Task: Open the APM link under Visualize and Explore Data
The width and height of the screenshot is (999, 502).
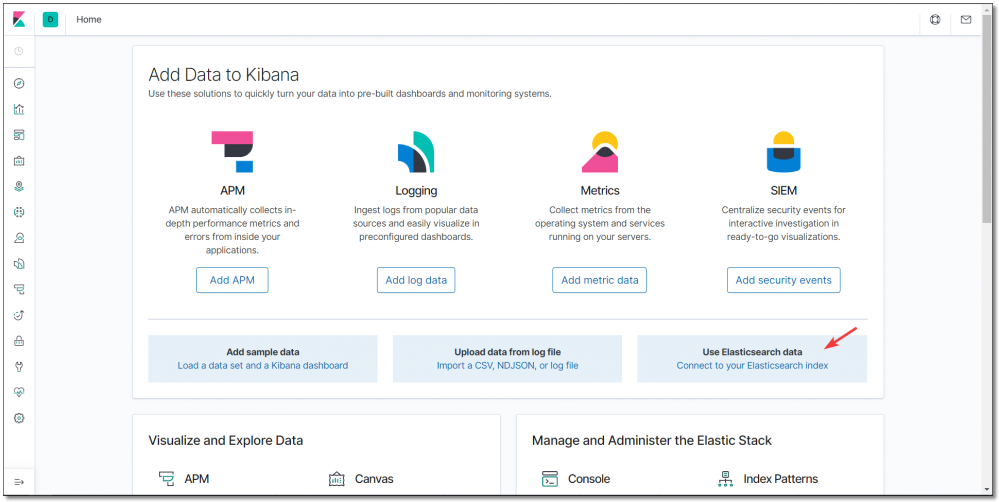Action: (197, 479)
